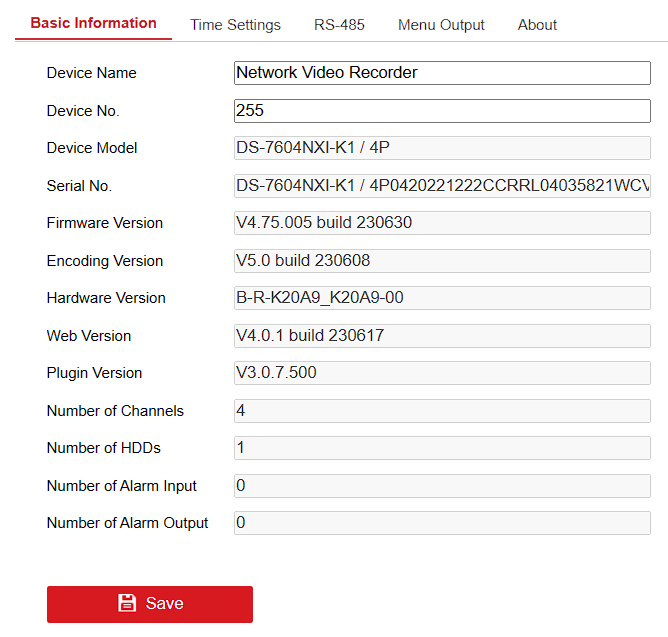The height and width of the screenshot is (637, 668).
Task: Select the Serial No. field
Action: 442,186
